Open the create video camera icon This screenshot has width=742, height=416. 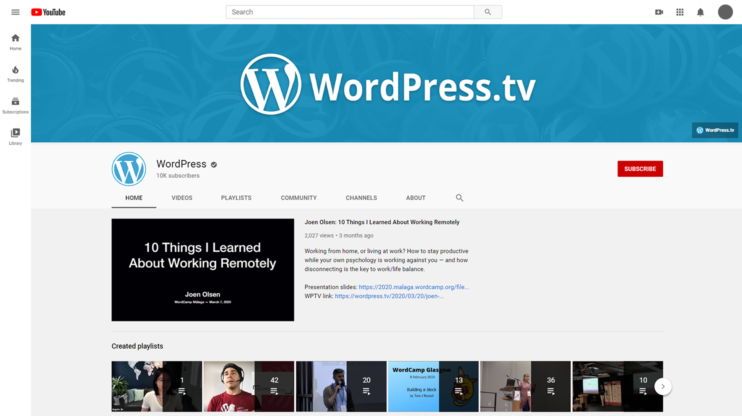coord(659,12)
